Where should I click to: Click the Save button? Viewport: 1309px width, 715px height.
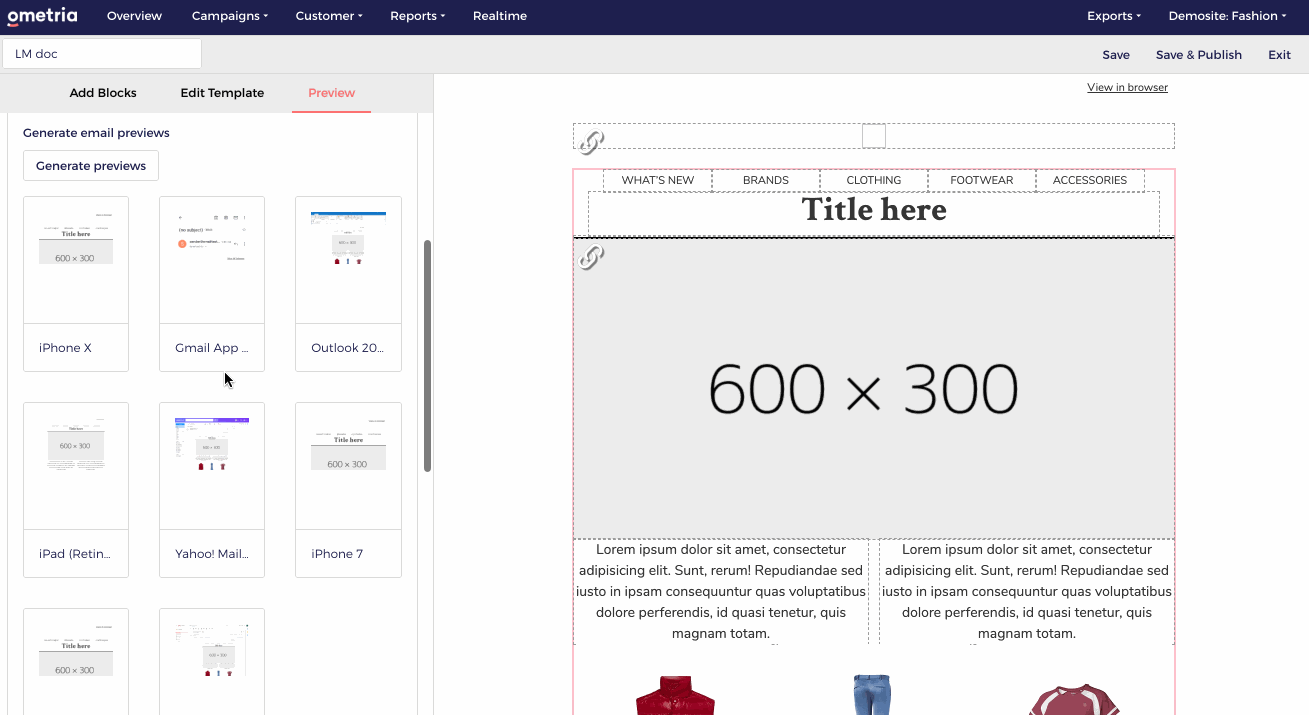(x=1116, y=55)
